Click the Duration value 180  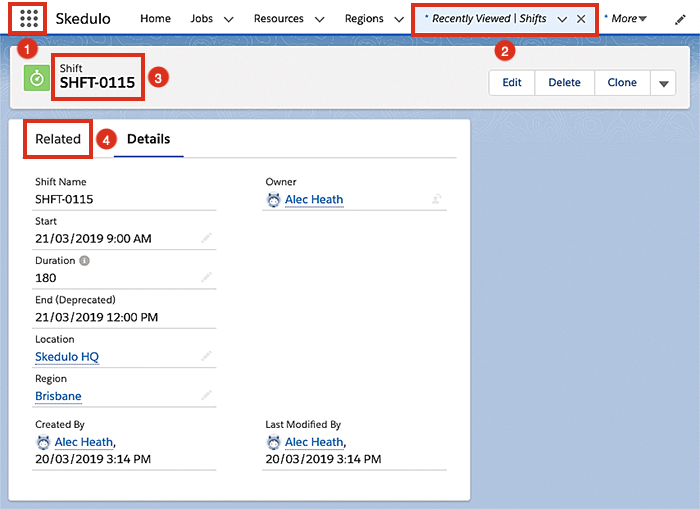point(46,278)
